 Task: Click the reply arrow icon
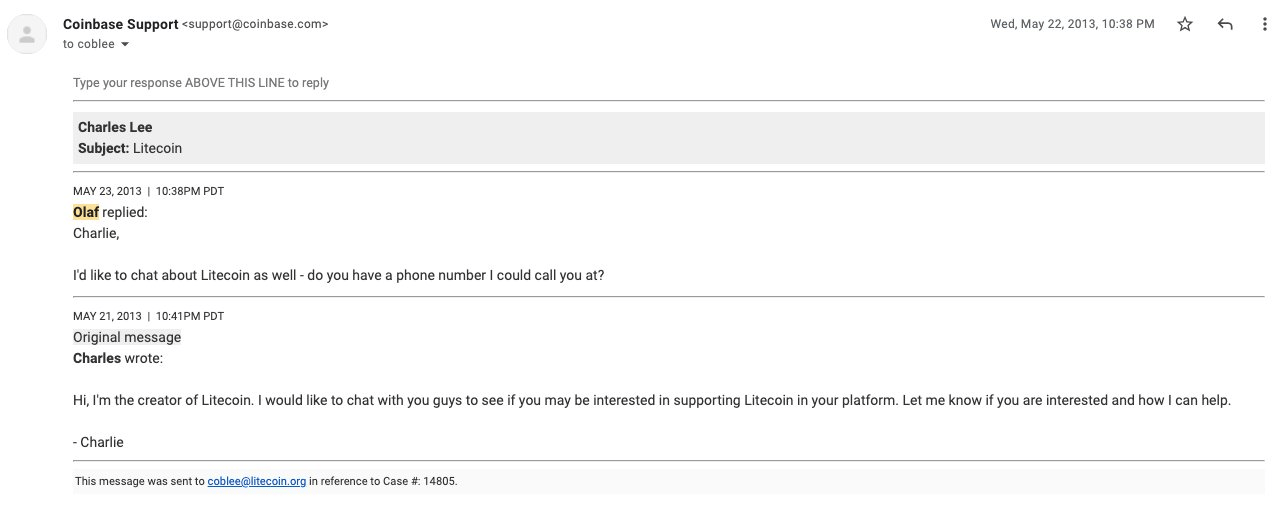coord(1225,24)
